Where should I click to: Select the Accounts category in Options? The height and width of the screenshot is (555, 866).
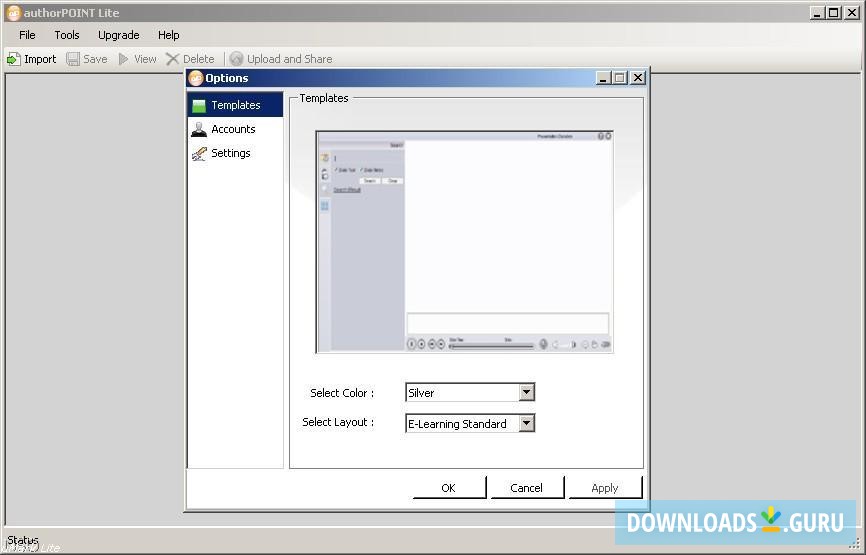click(235, 129)
